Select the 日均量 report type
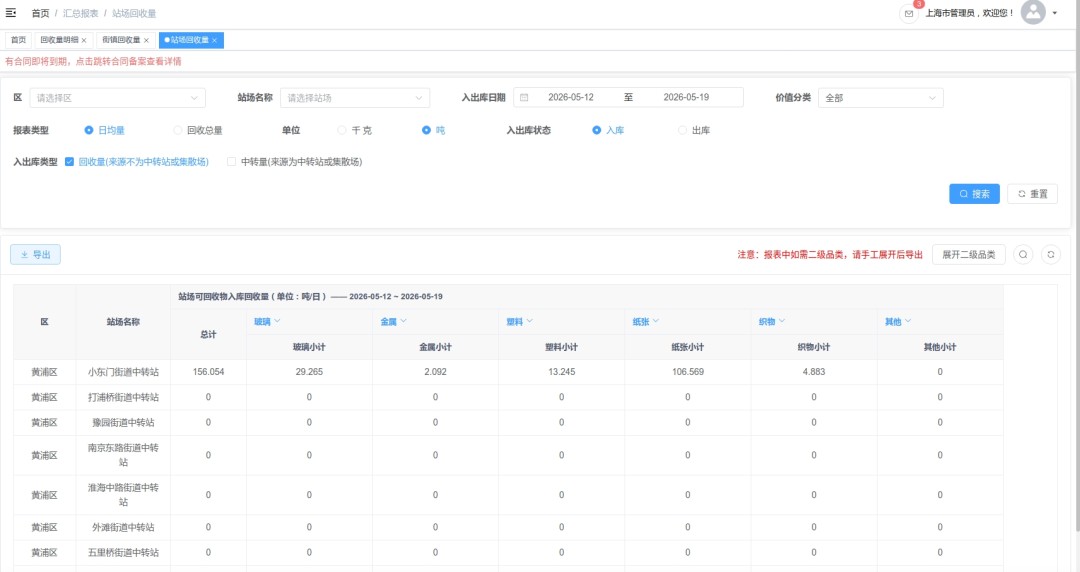Screen dimensions: 1080x572 coord(104,130)
